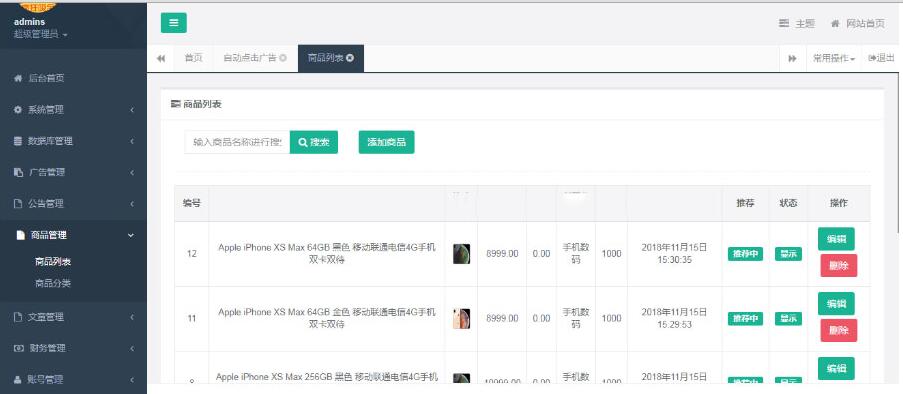Click 编辑 for product 11
Viewport: 903px width, 394px height.
[x=836, y=304]
